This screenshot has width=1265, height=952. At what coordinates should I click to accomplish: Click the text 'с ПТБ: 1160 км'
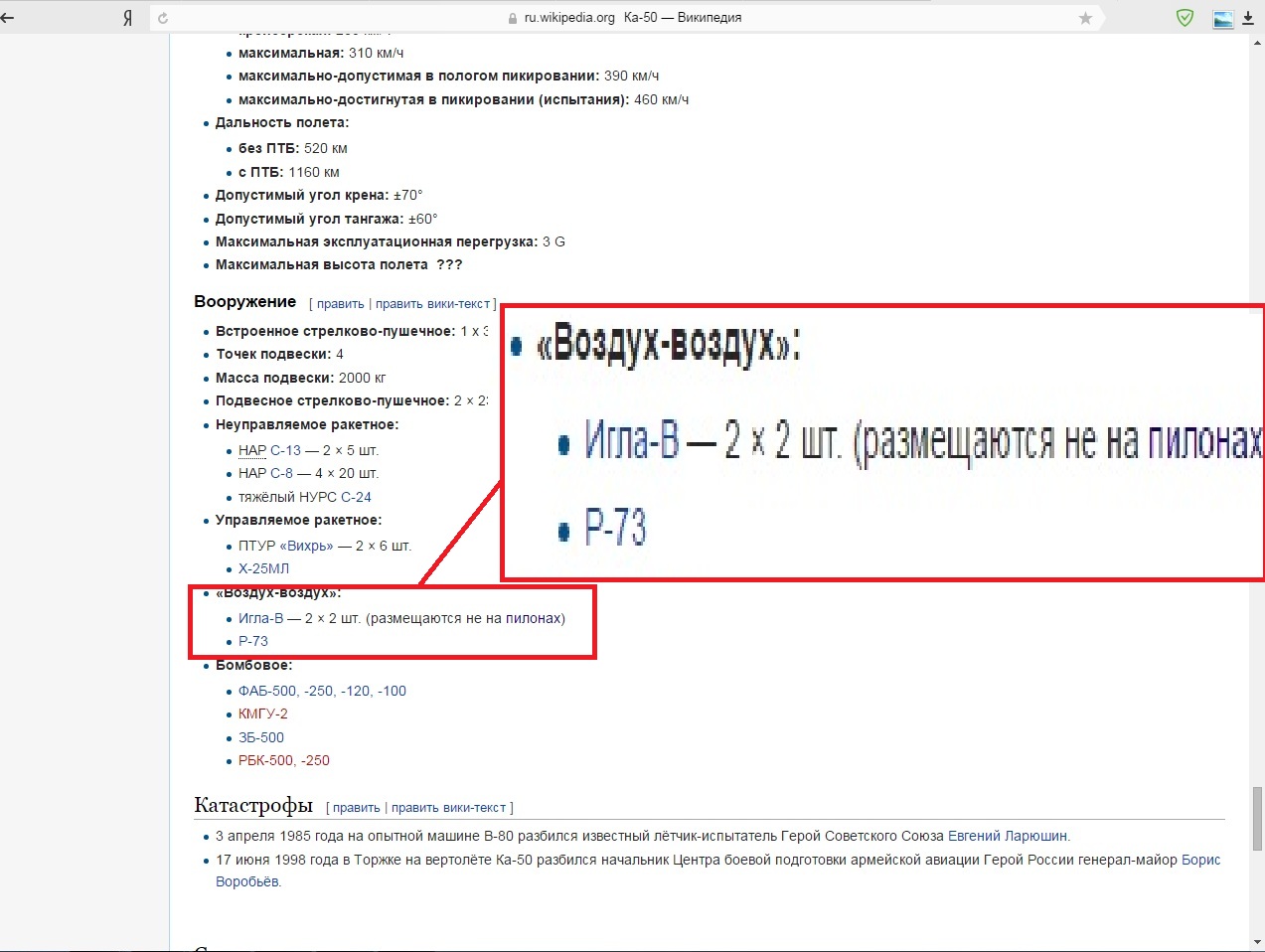[x=289, y=172]
